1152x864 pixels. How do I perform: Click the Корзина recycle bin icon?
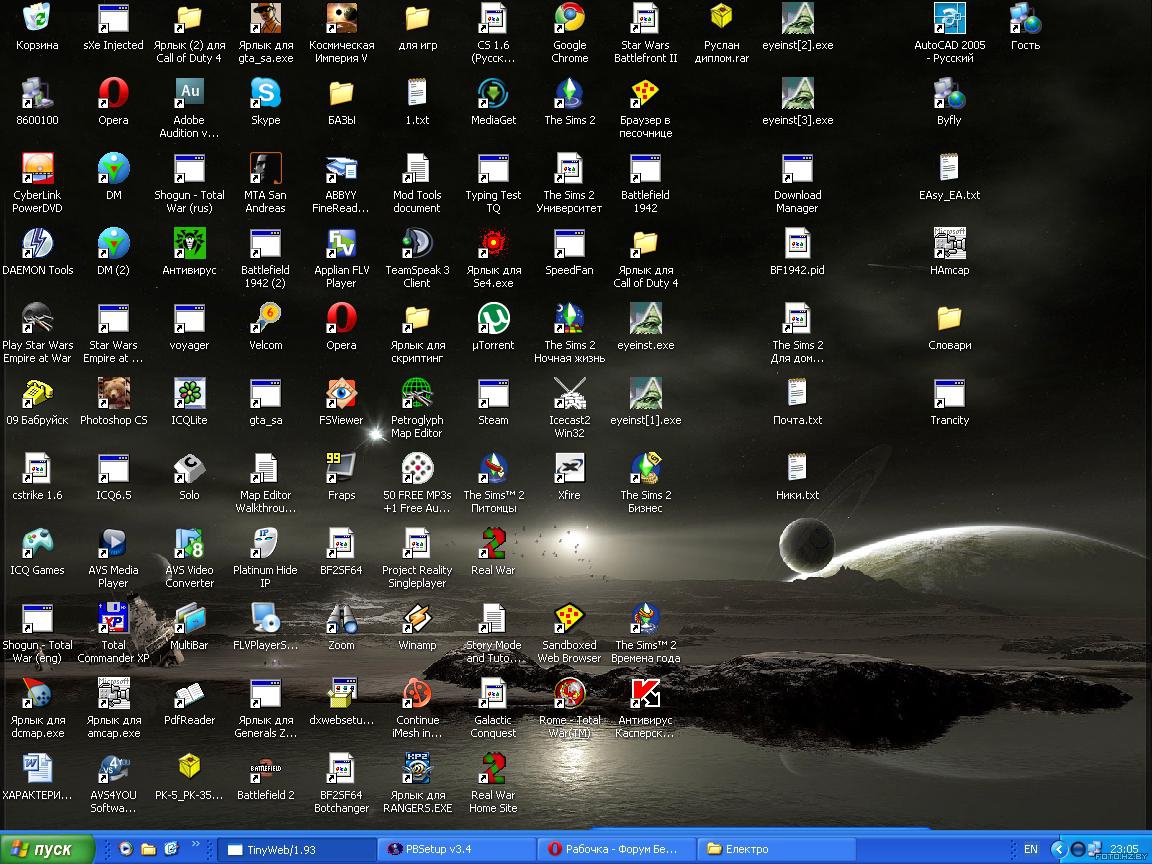pos(37,19)
